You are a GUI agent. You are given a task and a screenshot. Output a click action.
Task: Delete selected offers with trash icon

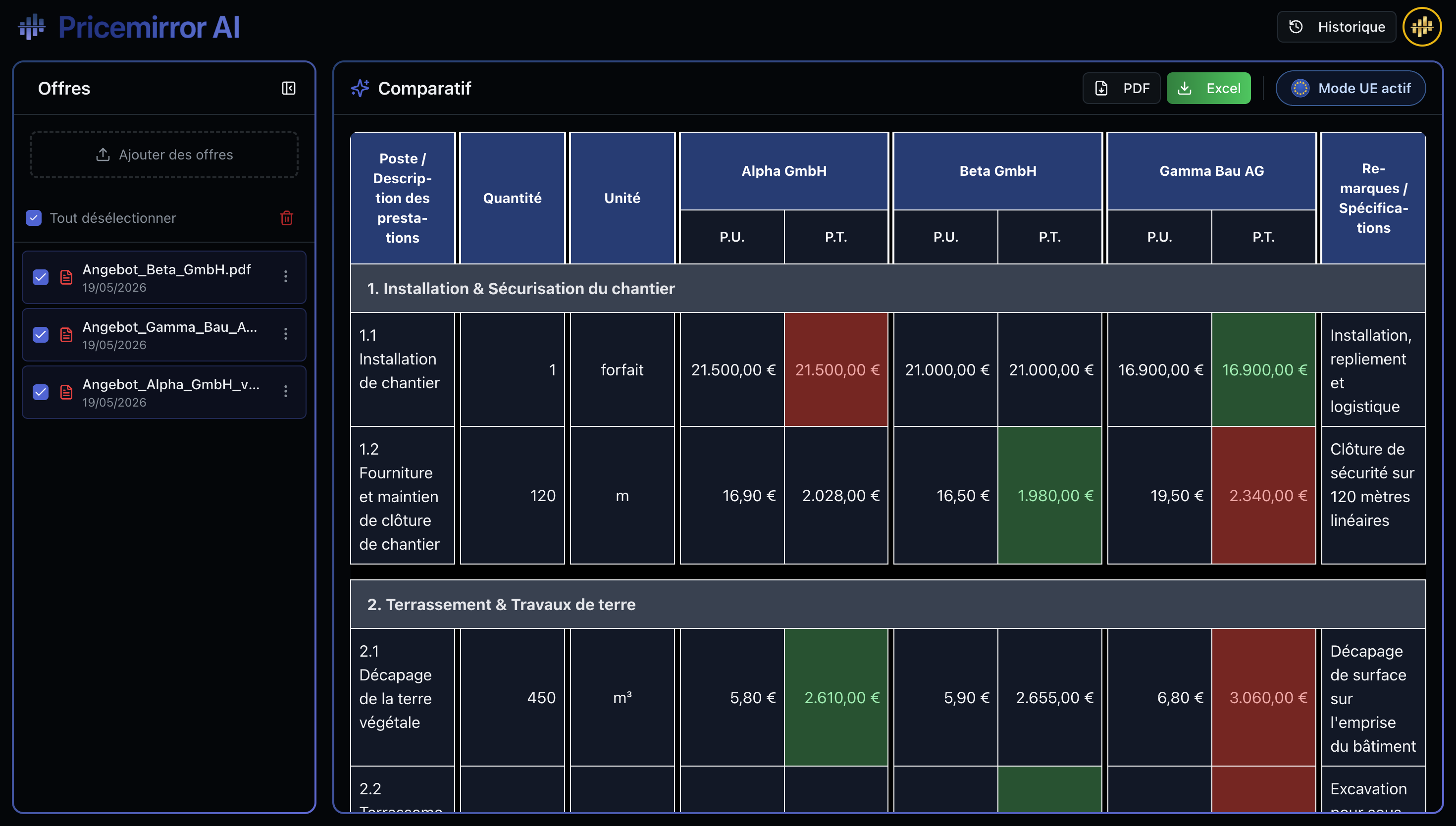click(x=286, y=218)
